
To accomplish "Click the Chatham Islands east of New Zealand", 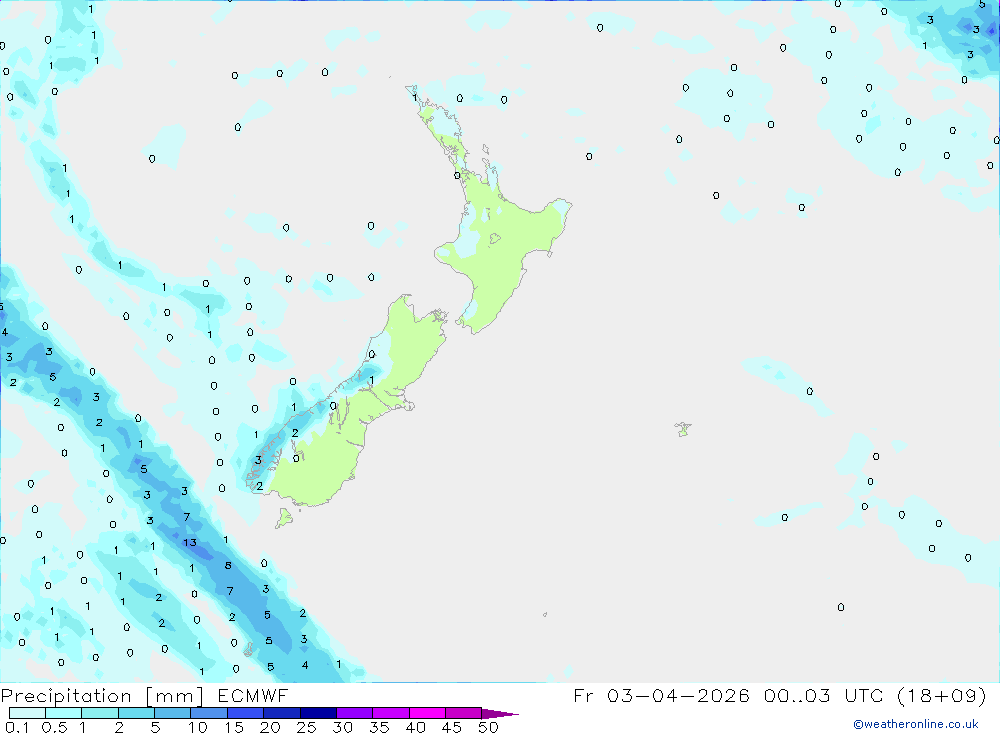I will (x=683, y=429).
